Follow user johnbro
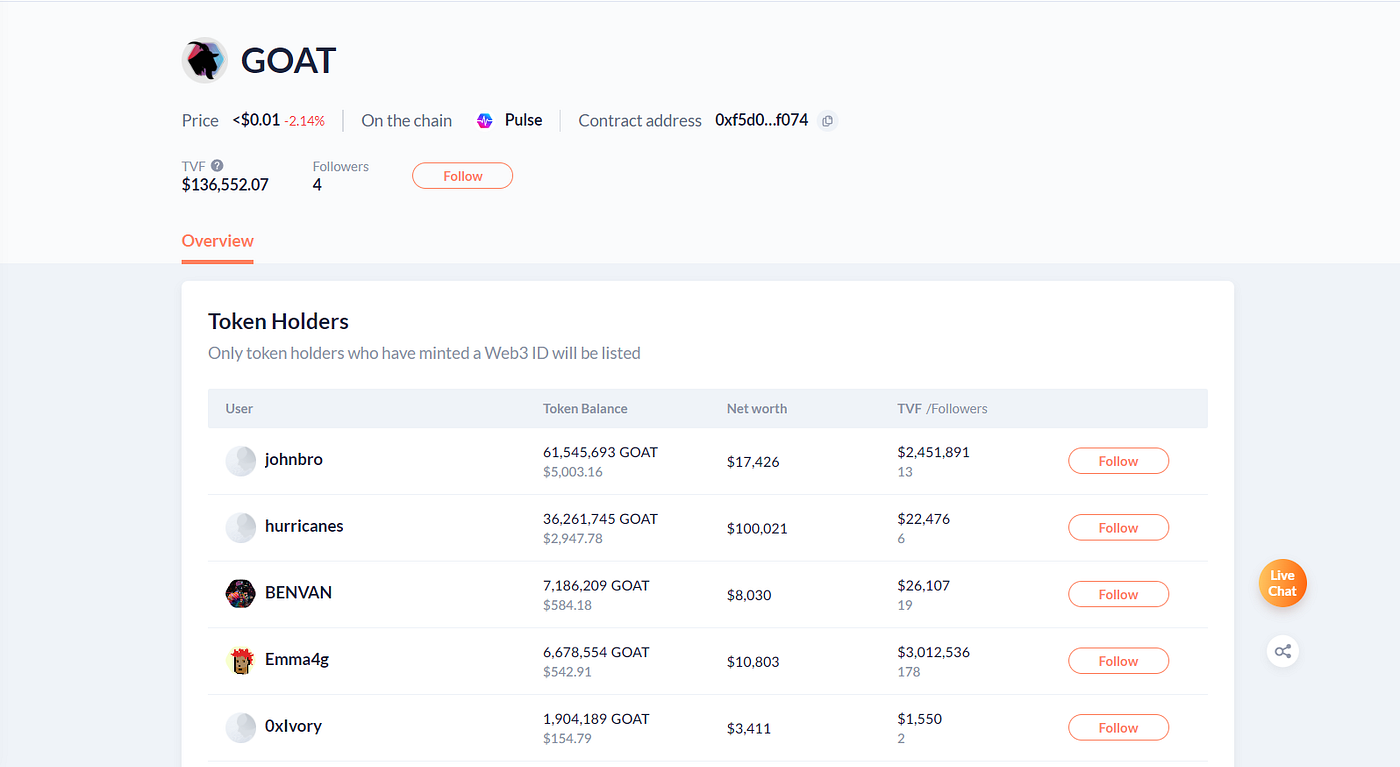This screenshot has height=767, width=1400. point(1118,461)
